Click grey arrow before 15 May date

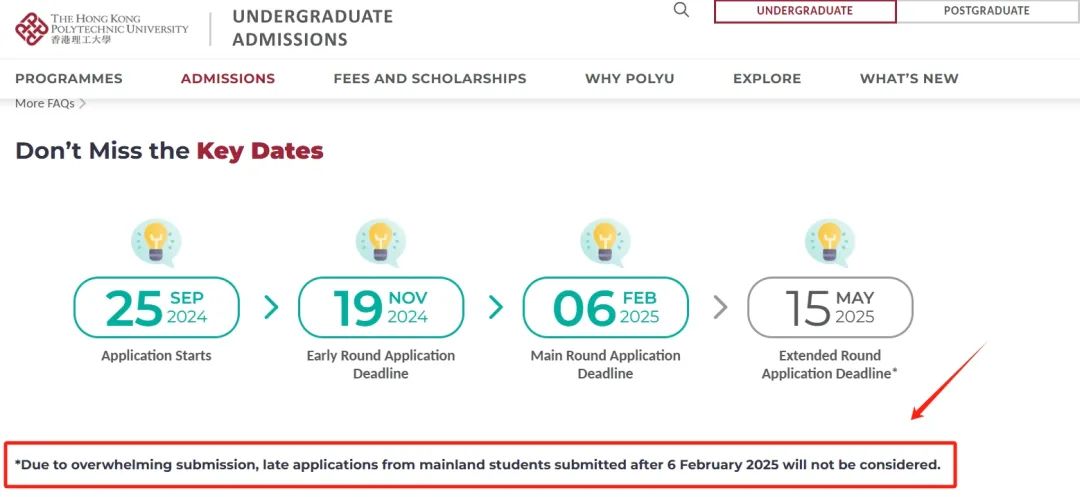(x=720, y=307)
